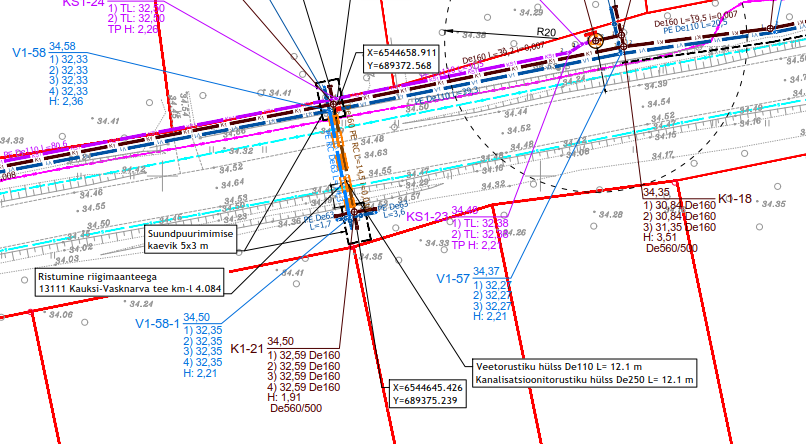The height and width of the screenshot is (444, 806).
Task: Click De560/500 text below K1-21
Action: tap(296, 409)
